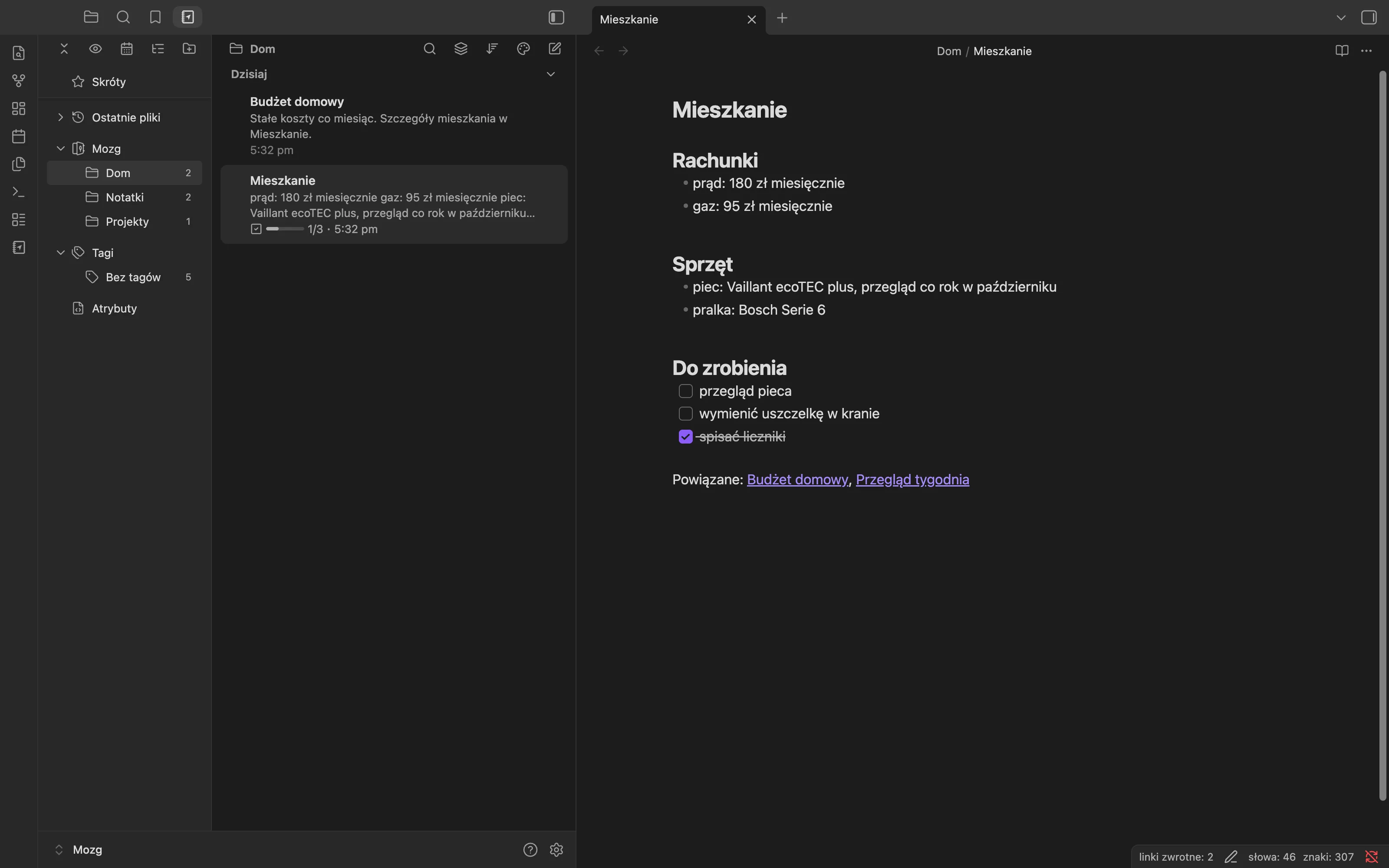Open graph view icon in left ribbon

point(19,81)
